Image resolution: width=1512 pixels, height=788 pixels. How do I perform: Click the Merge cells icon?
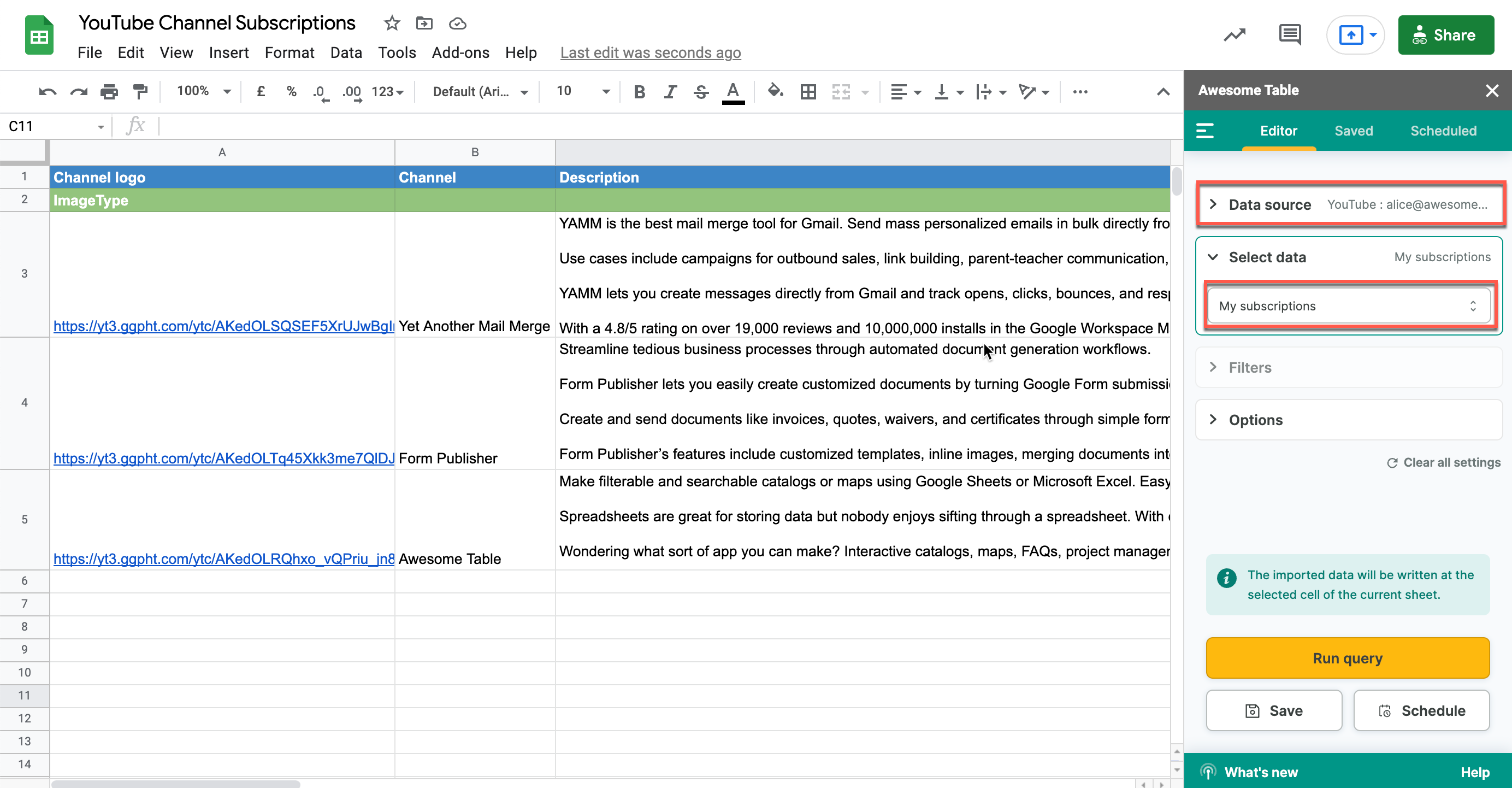tap(841, 92)
